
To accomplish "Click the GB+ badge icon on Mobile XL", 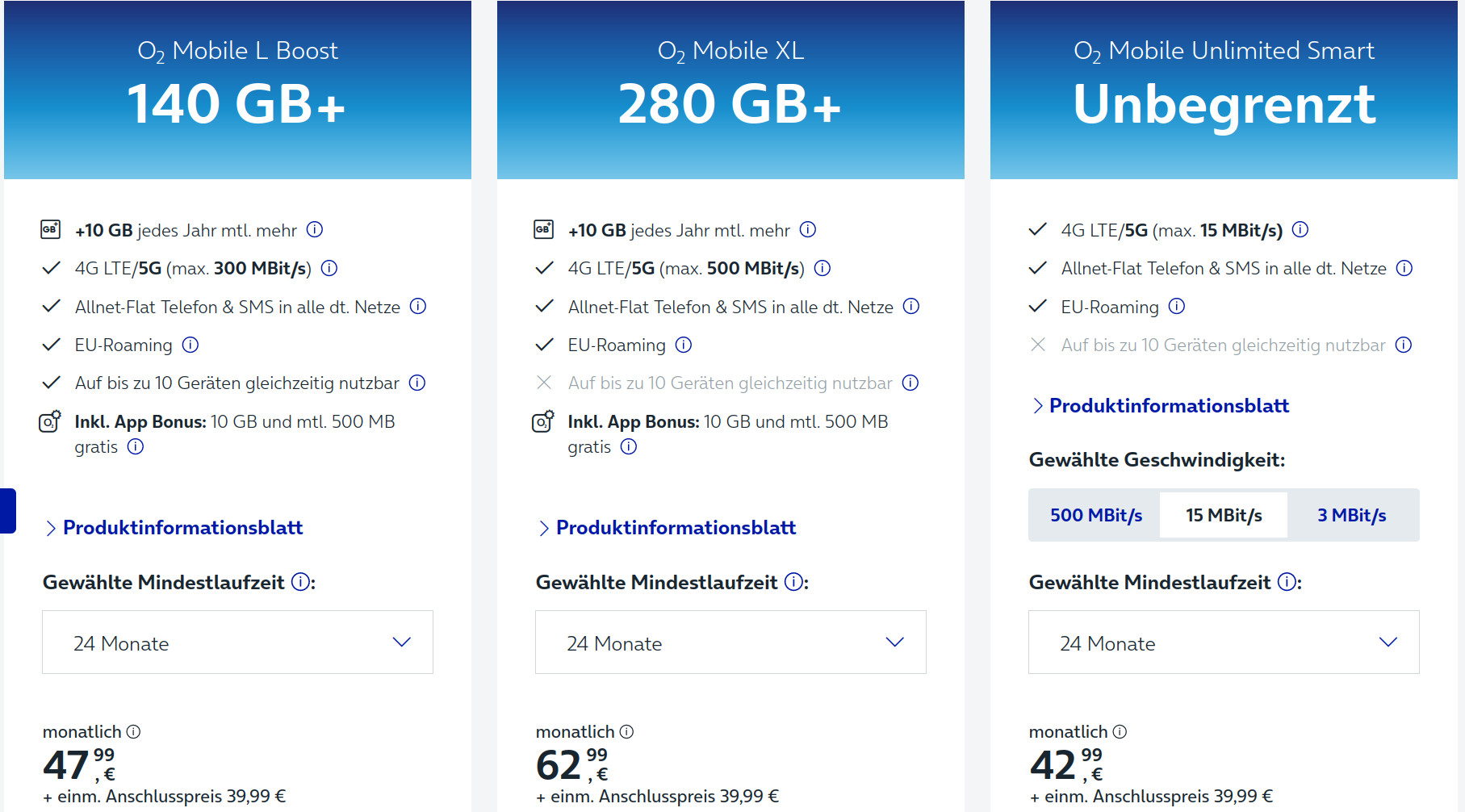I will (543, 229).
